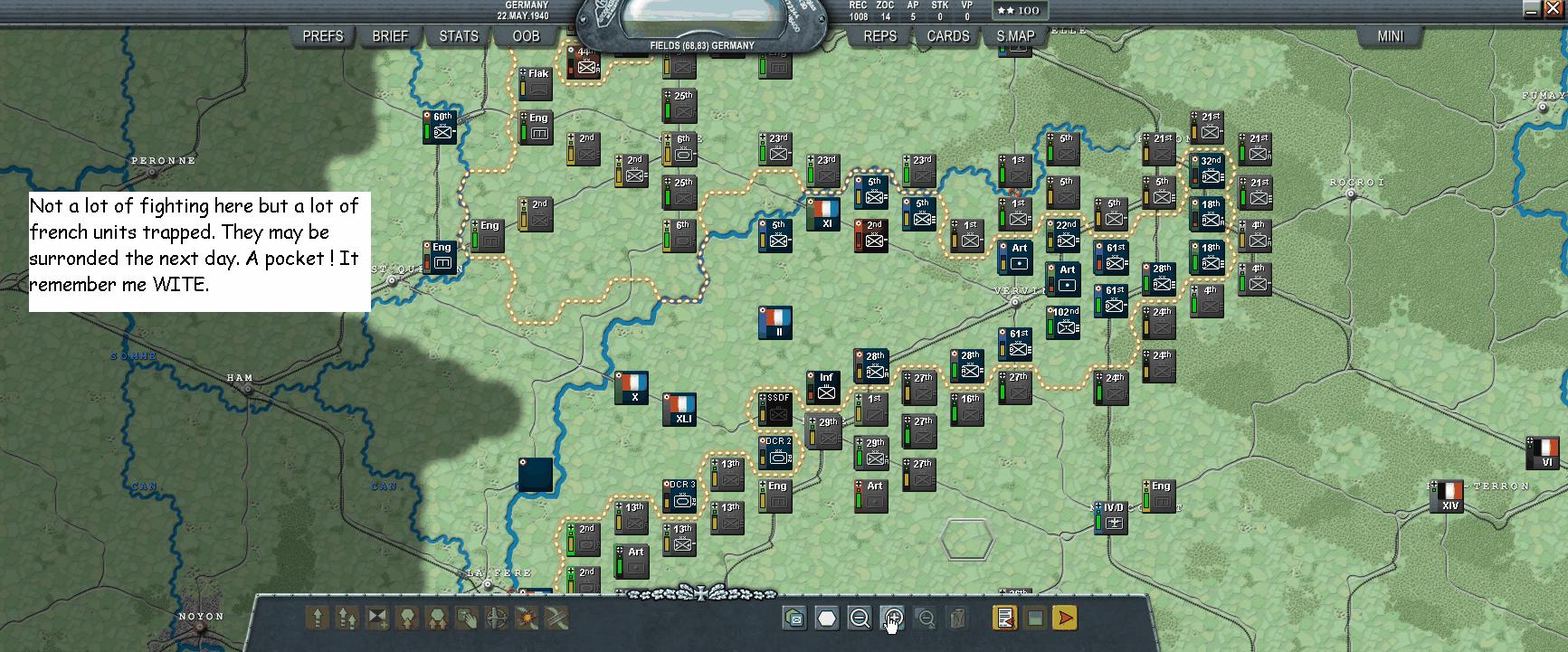Click the HAM town label
The image size is (1568, 652).
[240, 378]
